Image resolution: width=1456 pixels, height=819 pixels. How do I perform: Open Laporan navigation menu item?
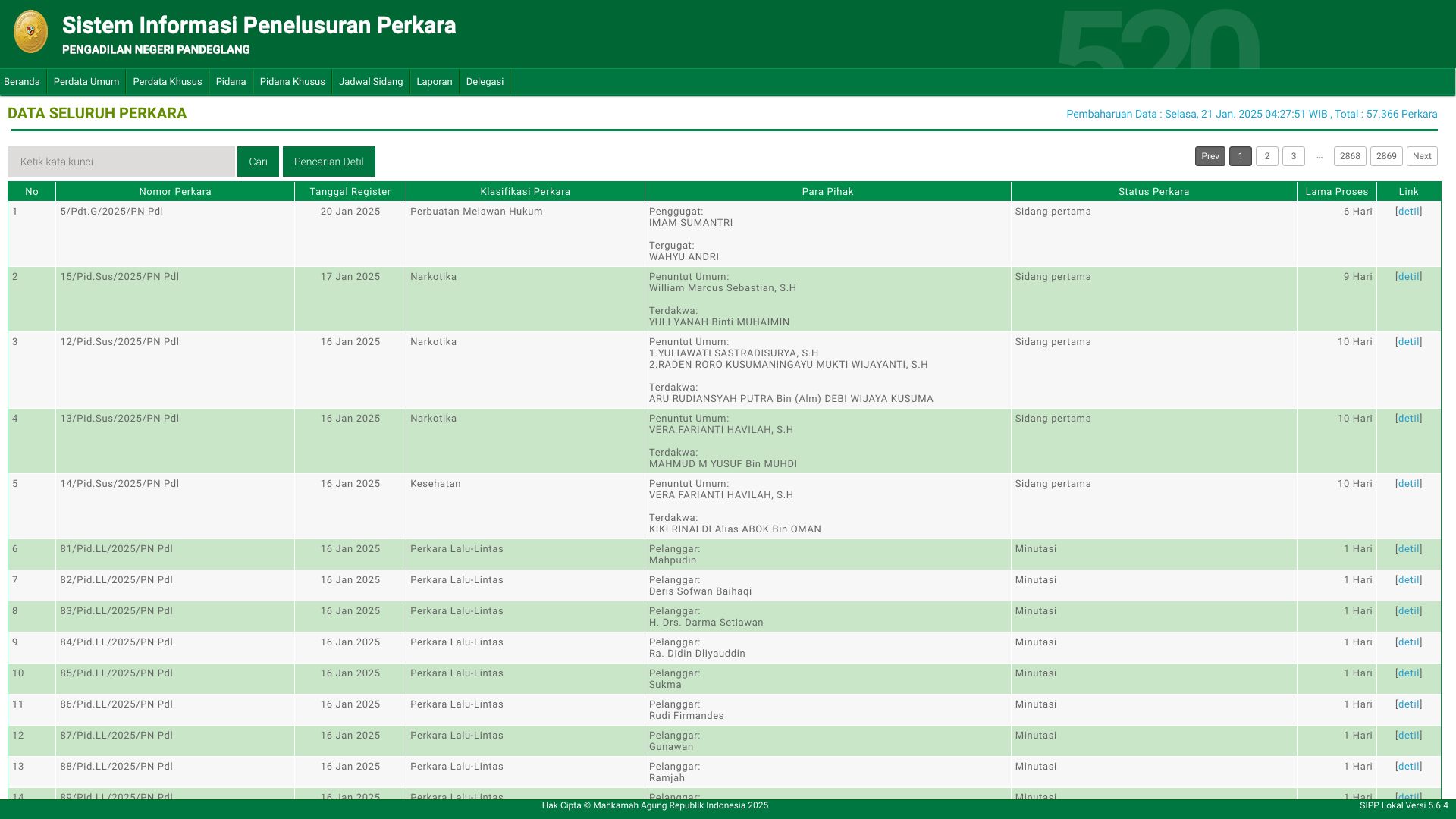[432, 81]
